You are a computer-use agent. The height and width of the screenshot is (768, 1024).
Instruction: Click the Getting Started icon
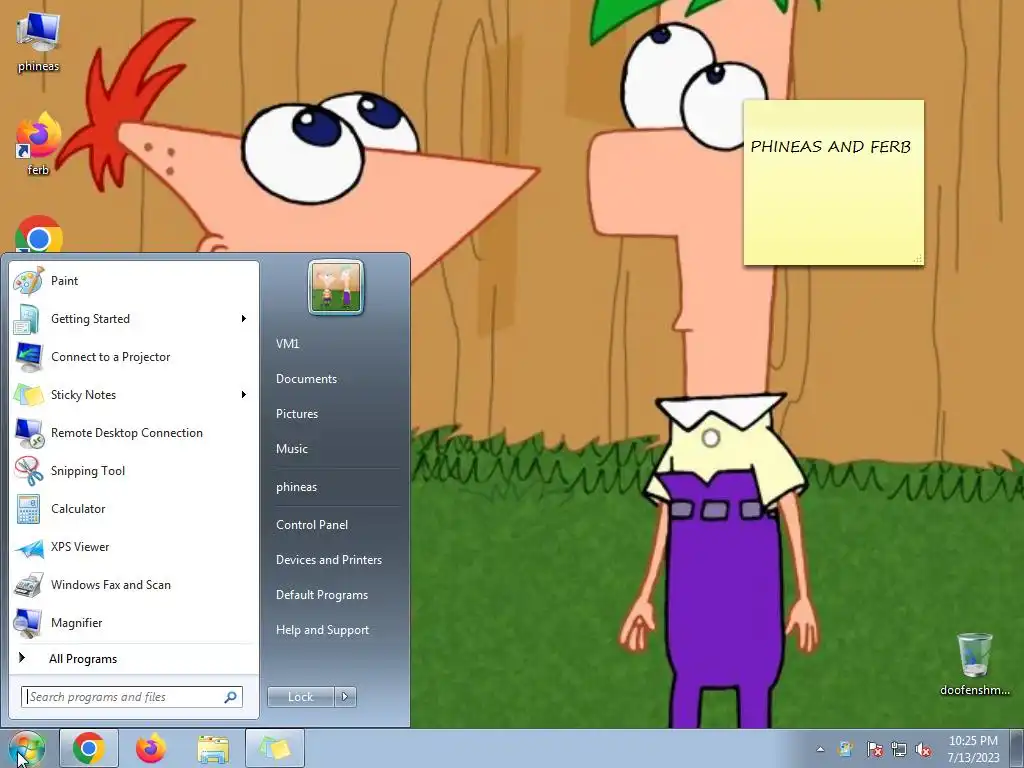point(29,319)
